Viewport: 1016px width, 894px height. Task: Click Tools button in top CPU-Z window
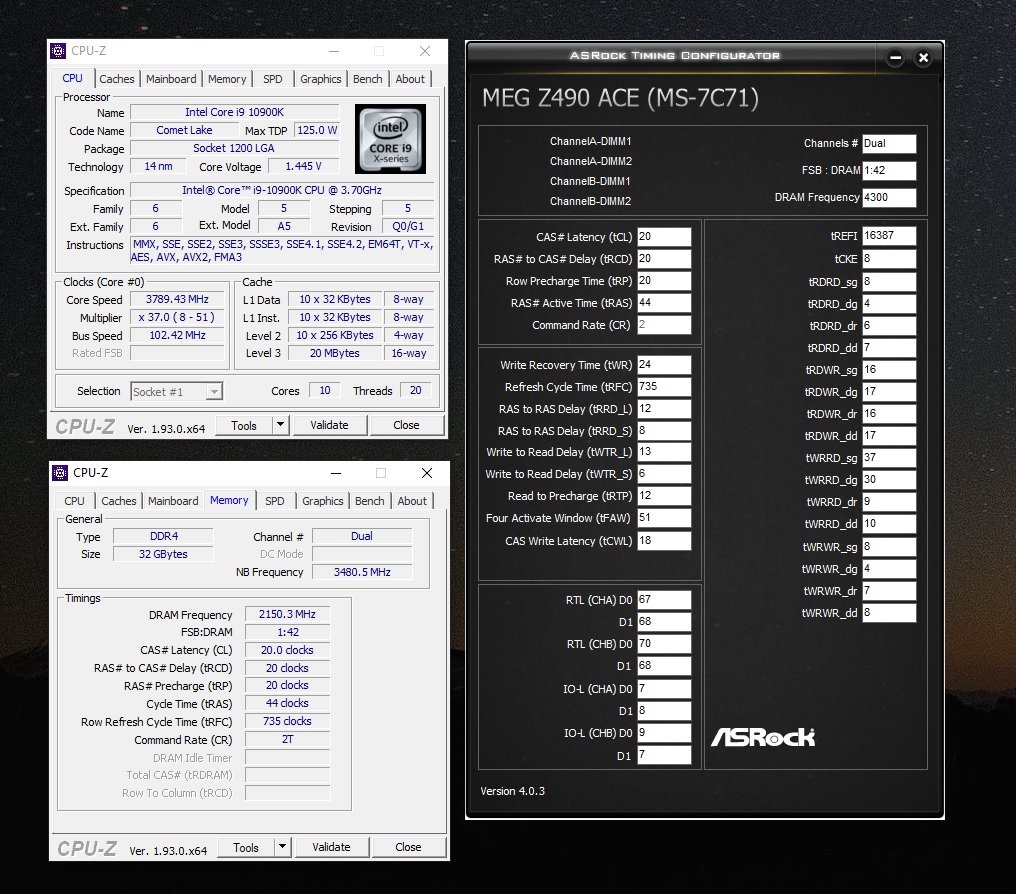pyautogui.click(x=244, y=426)
